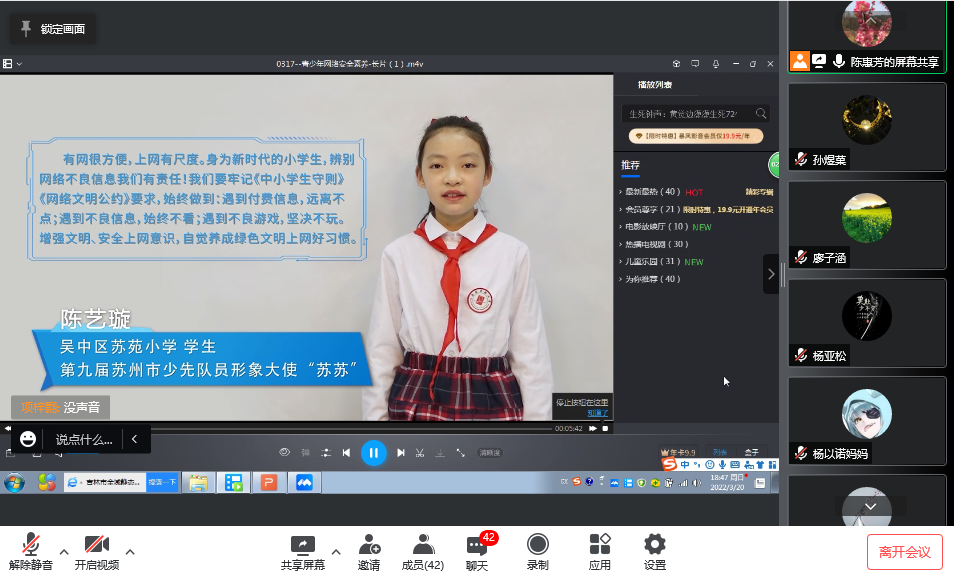954x578 pixels.
Task: Click the pin icon in player titlebar
Action: 716,63
